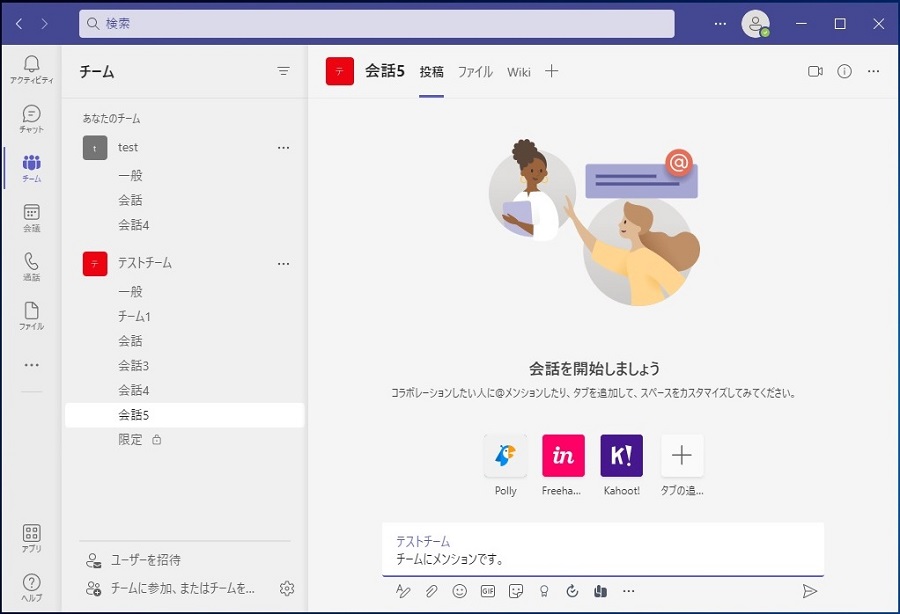Click the attach file paperclip icon
The image size is (900, 614).
pyautogui.click(x=431, y=591)
